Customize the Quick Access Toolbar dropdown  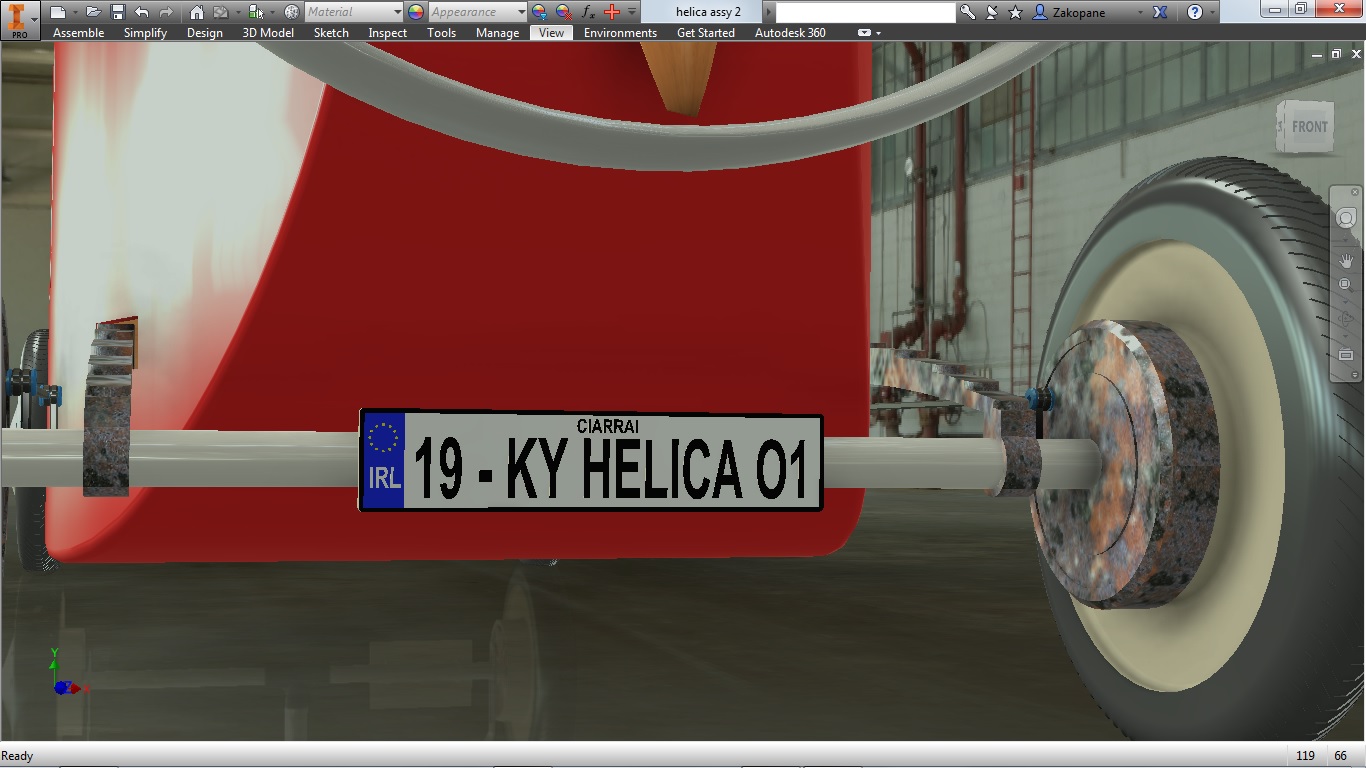coord(632,12)
